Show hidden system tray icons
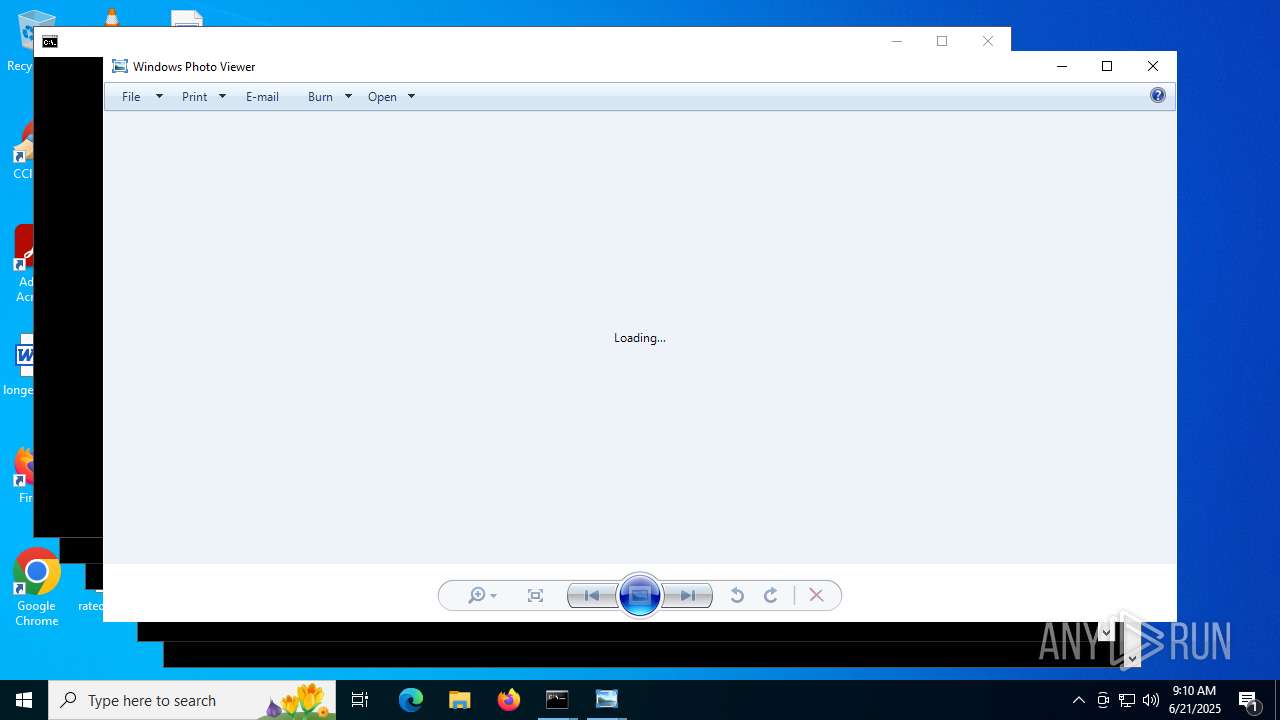This screenshot has height=720, width=1280. click(1078, 700)
